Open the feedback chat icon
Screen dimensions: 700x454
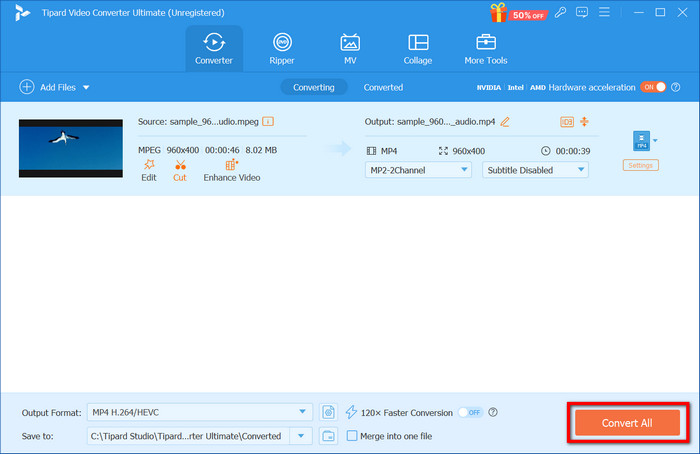click(x=582, y=12)
